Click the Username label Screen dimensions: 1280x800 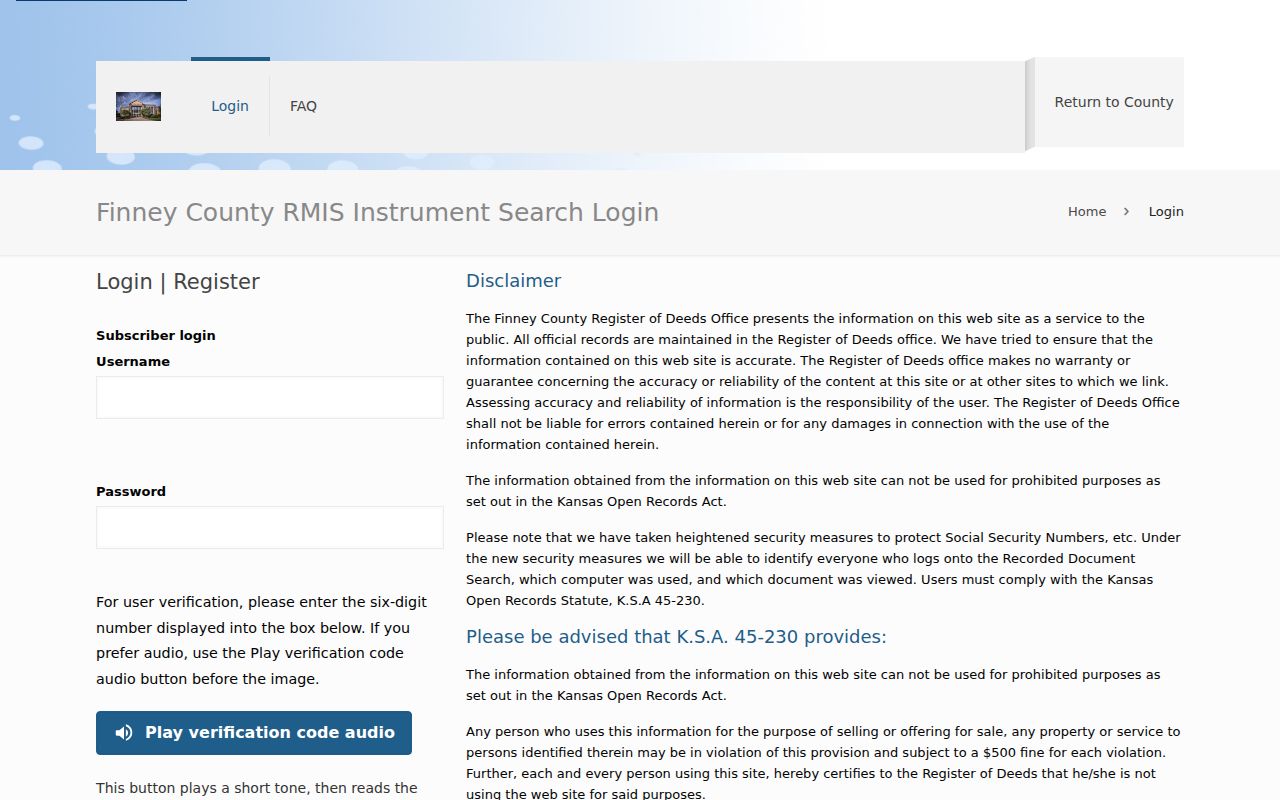click(133, 361)
